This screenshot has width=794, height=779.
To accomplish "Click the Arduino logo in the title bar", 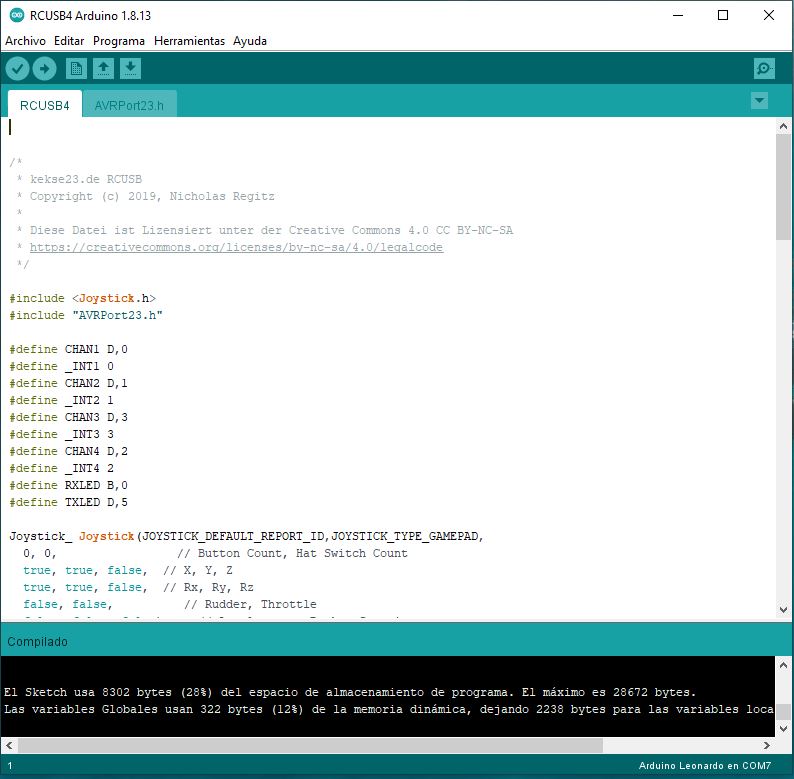I will point(17,15).
